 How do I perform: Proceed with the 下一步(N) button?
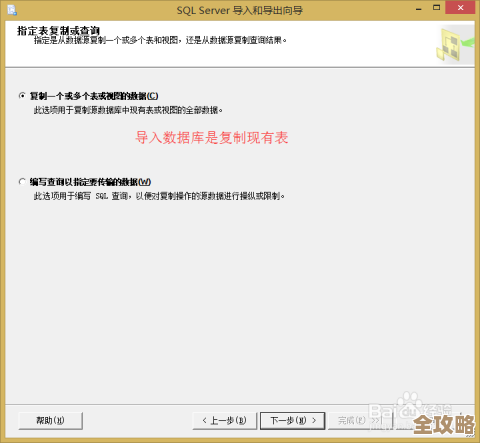click(292, 421)
